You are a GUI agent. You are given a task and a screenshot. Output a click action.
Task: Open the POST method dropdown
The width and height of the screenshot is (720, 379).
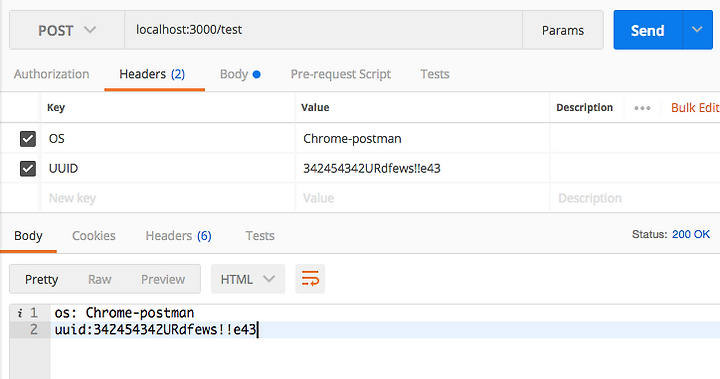[67, 30]
